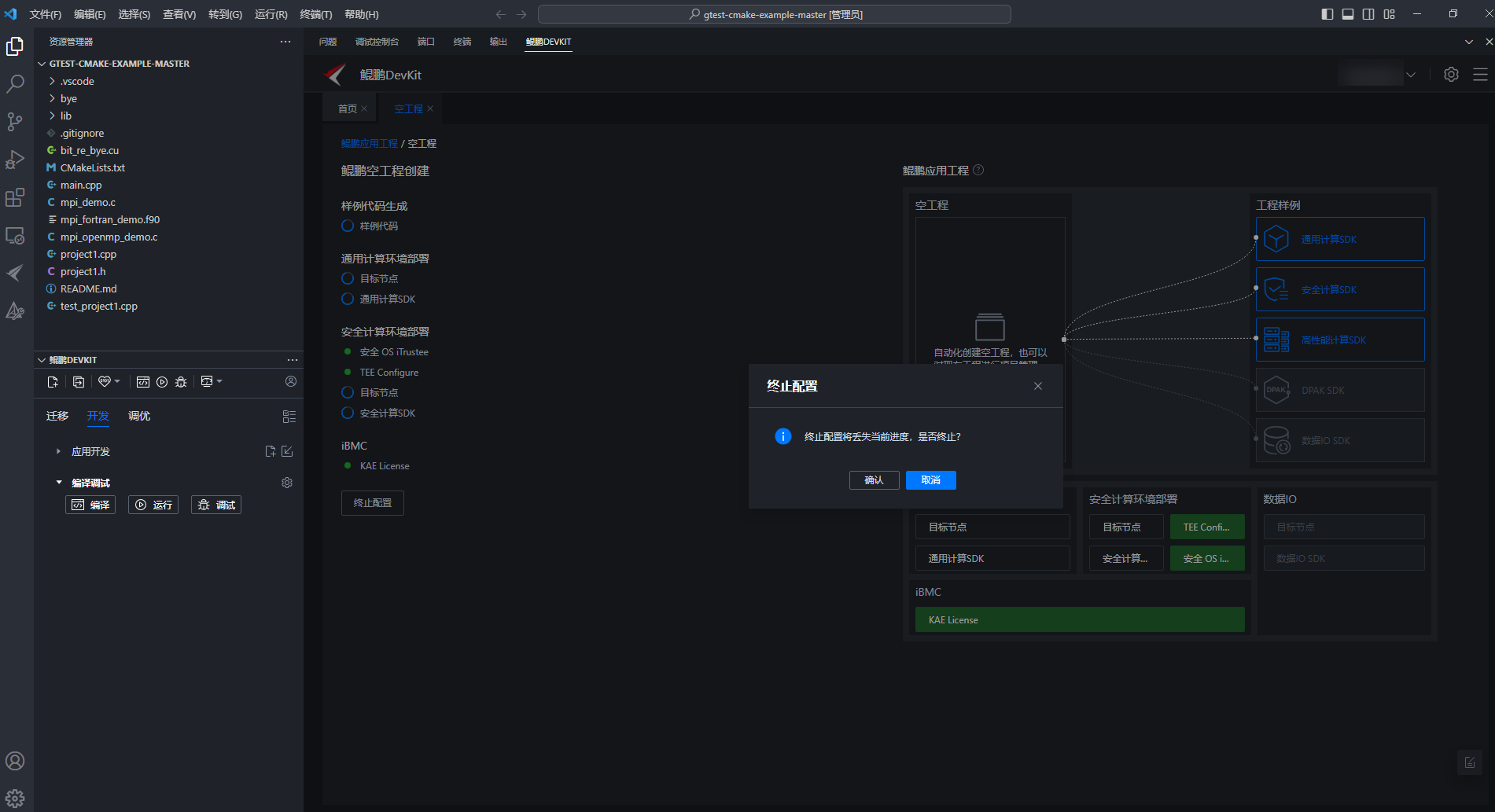Open the Kunpeng DevKit activity bar icon
Image resolution: width=1495 pixels, height=812 pixels.
(x=15, y=273)
